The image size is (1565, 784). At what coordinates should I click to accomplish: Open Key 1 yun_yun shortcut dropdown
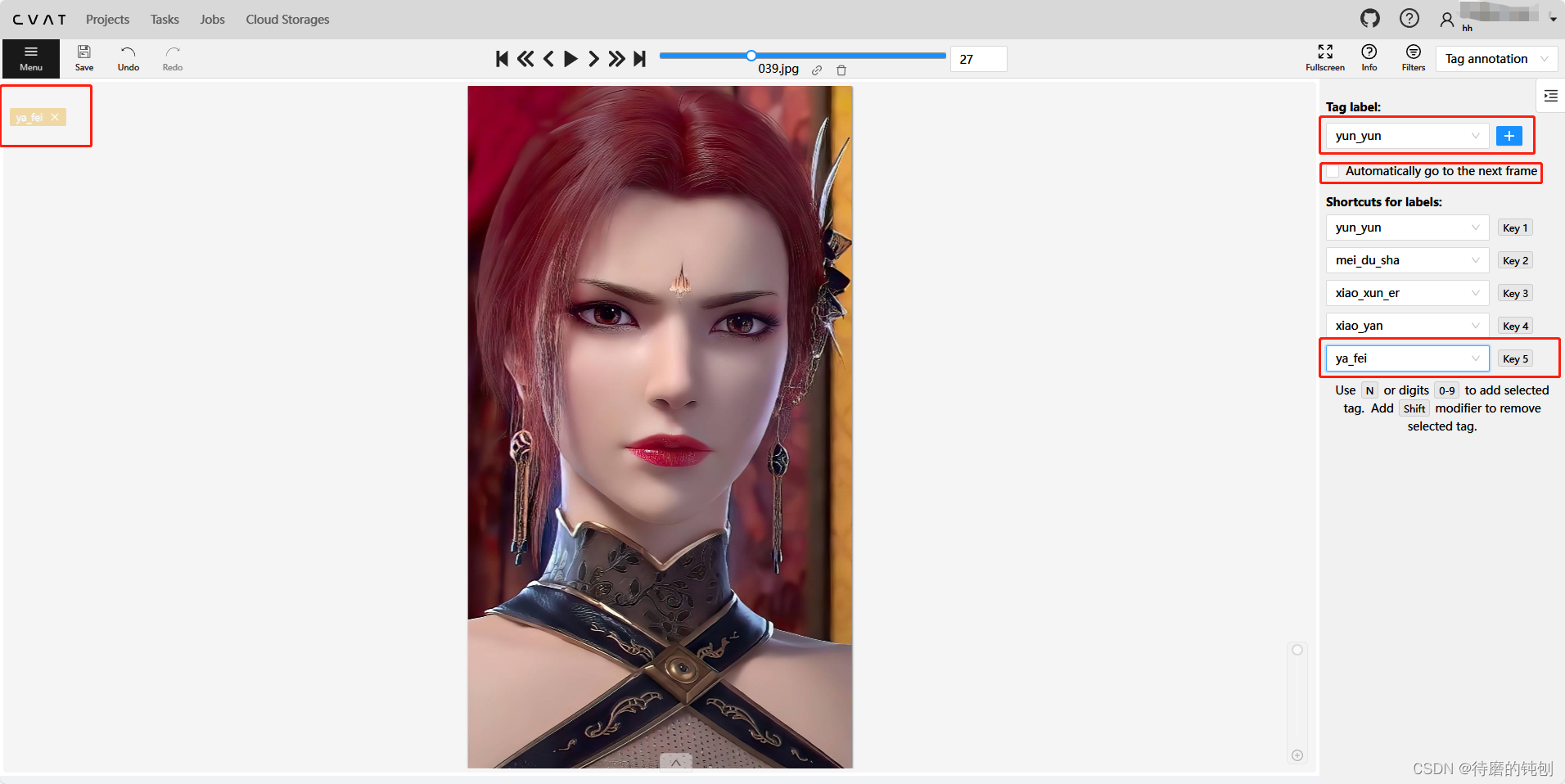pyautogui.click(x=1407, y=228)
